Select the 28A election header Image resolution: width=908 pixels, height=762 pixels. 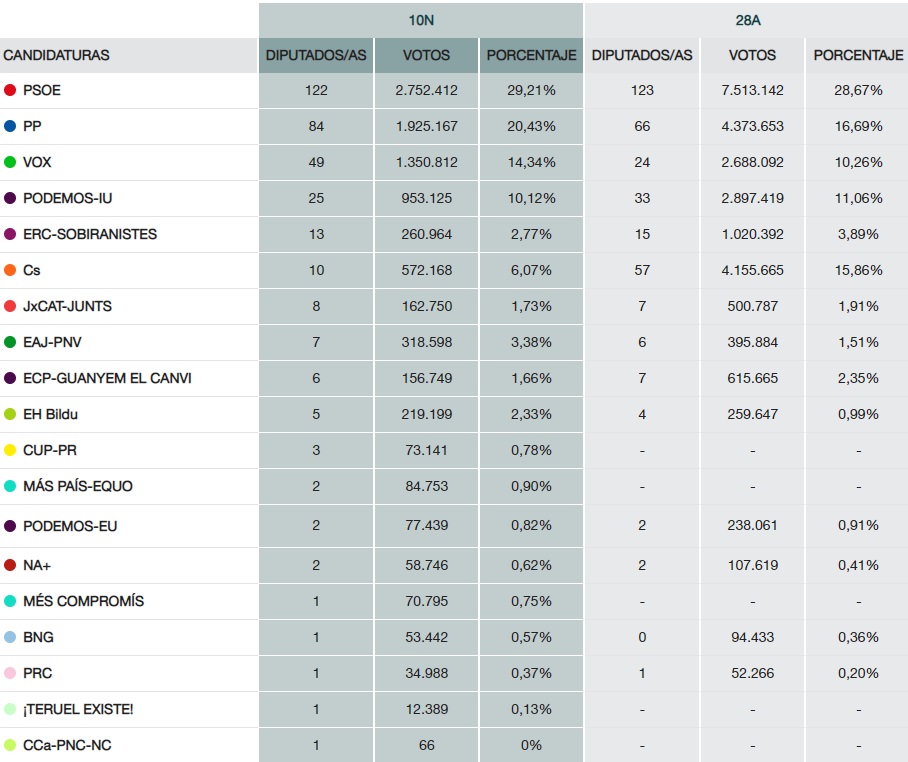click(x=747, y=20)
